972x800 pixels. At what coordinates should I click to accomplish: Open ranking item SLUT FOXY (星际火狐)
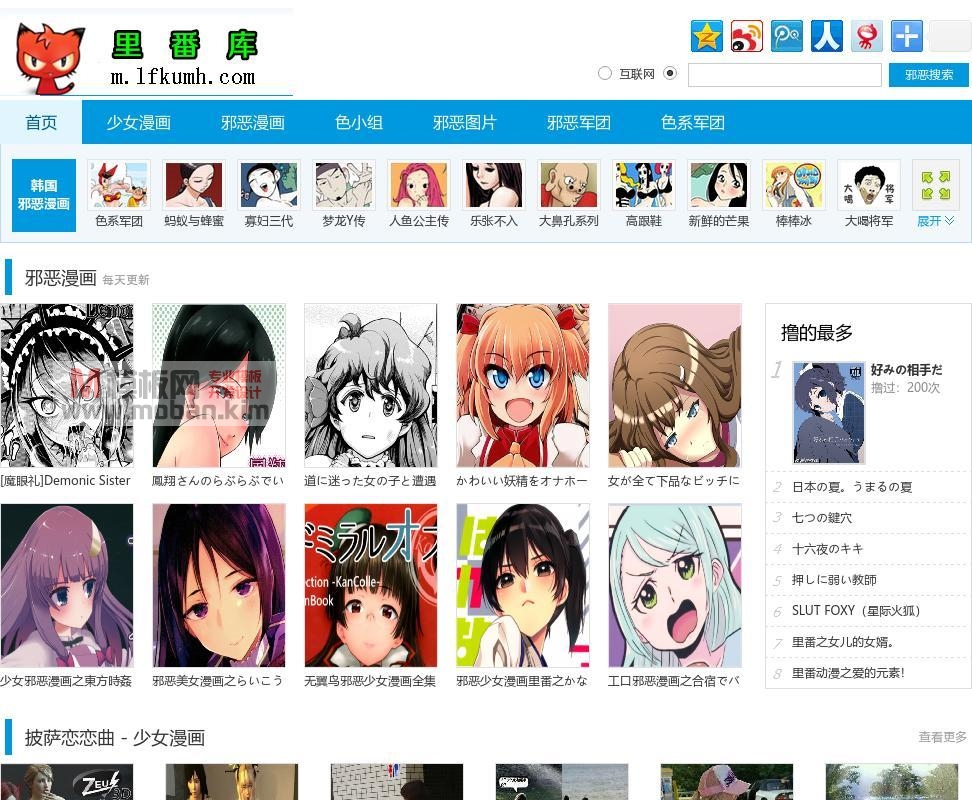click(x=855, y=611)
